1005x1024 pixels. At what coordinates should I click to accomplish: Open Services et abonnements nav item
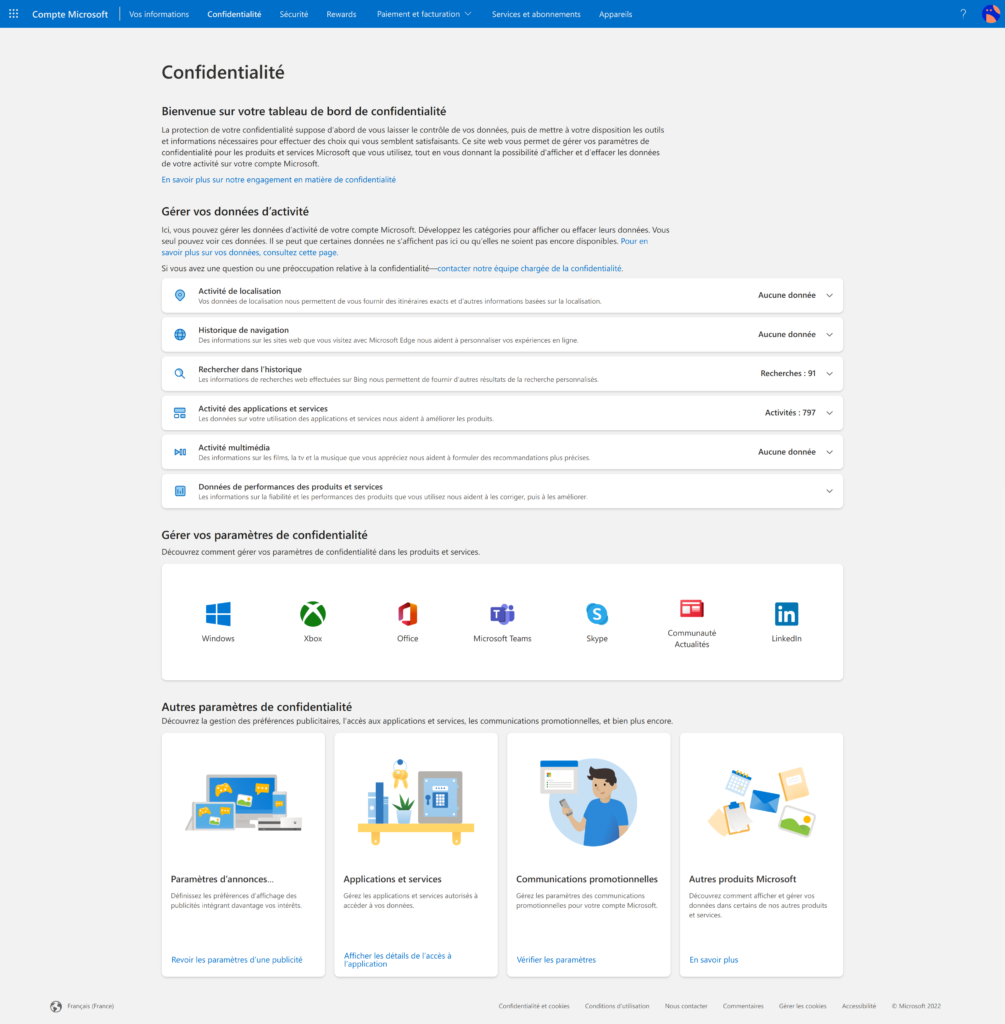point(536,14)
